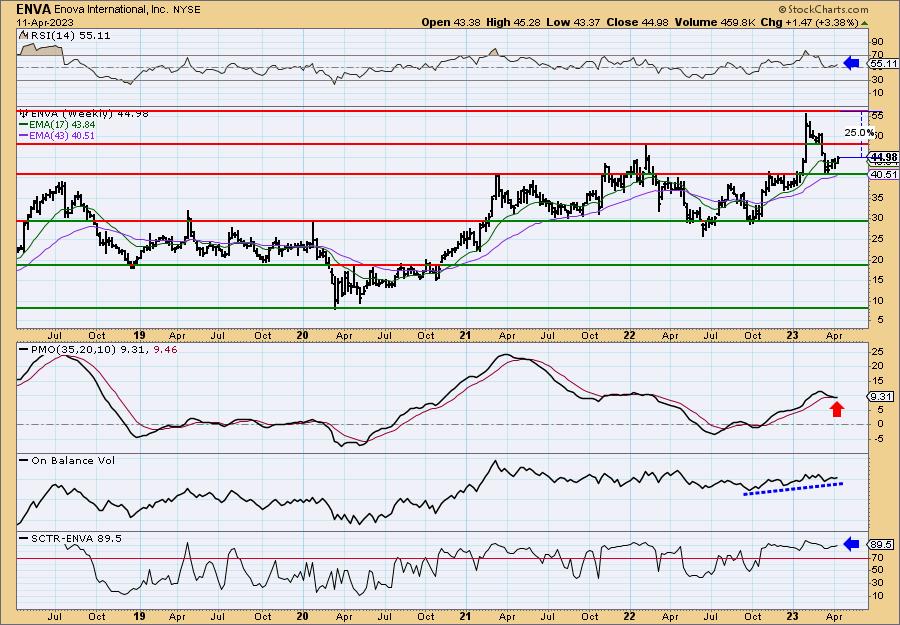Click year 19 on price chart time axis
The height and width of the screenshot is (625, 900).
(139, 335)
